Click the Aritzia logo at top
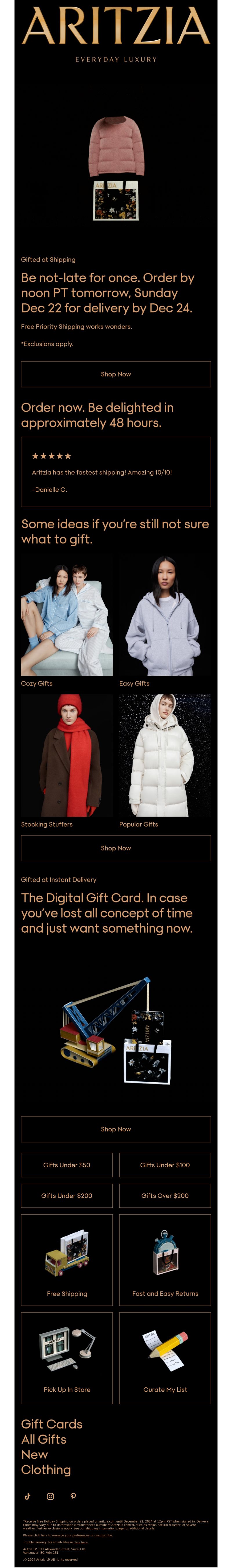 pyautogui.click(x=116, y=26)
